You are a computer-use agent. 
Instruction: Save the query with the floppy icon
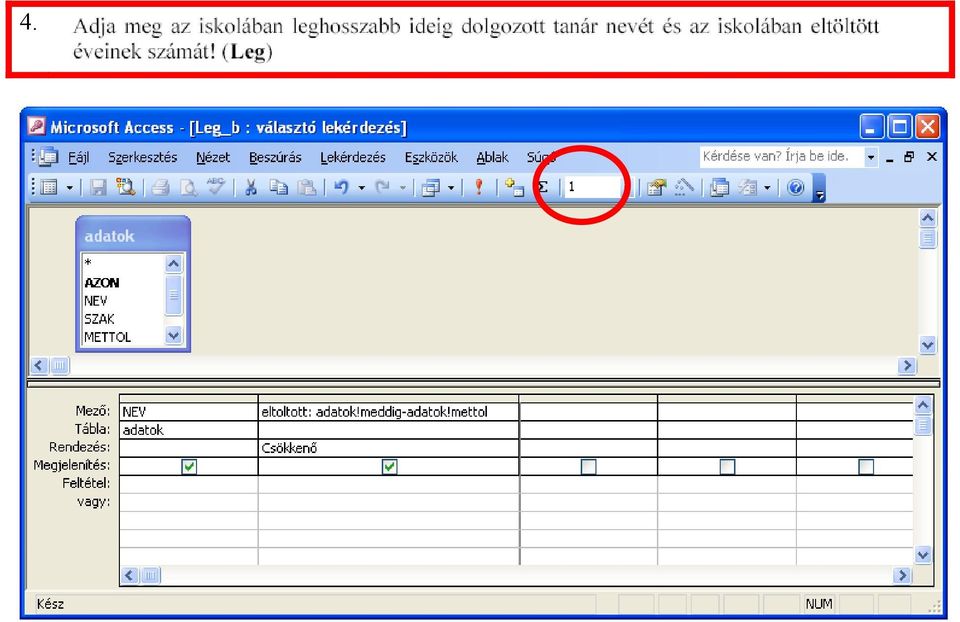(x=98, y=187)
